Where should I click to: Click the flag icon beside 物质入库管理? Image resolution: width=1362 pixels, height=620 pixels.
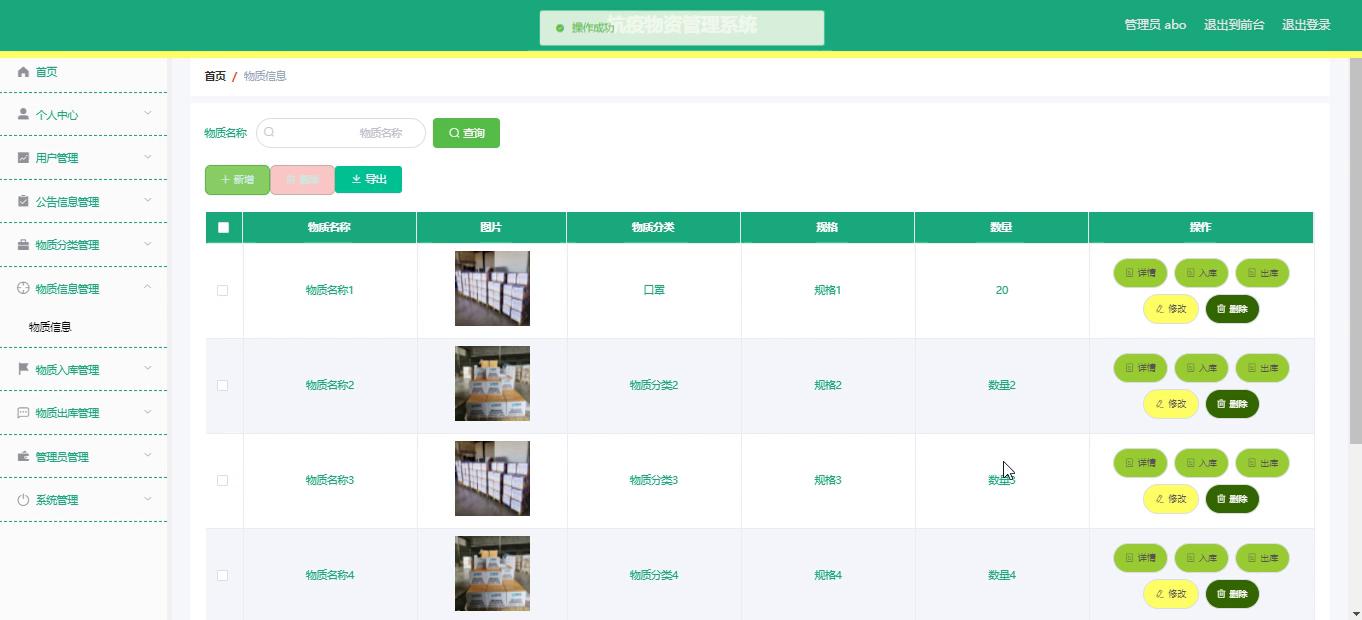tap(23, 369)
